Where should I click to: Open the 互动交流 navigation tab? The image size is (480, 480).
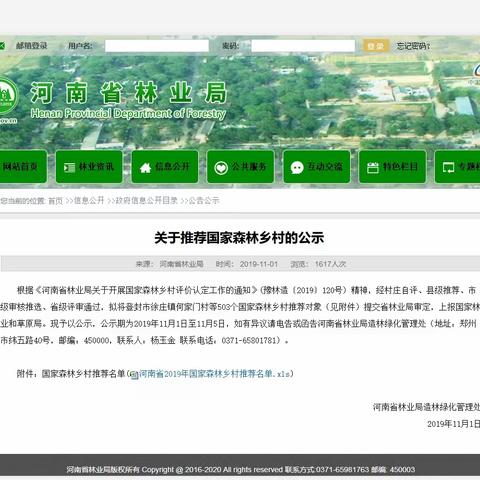click(317, 167)
